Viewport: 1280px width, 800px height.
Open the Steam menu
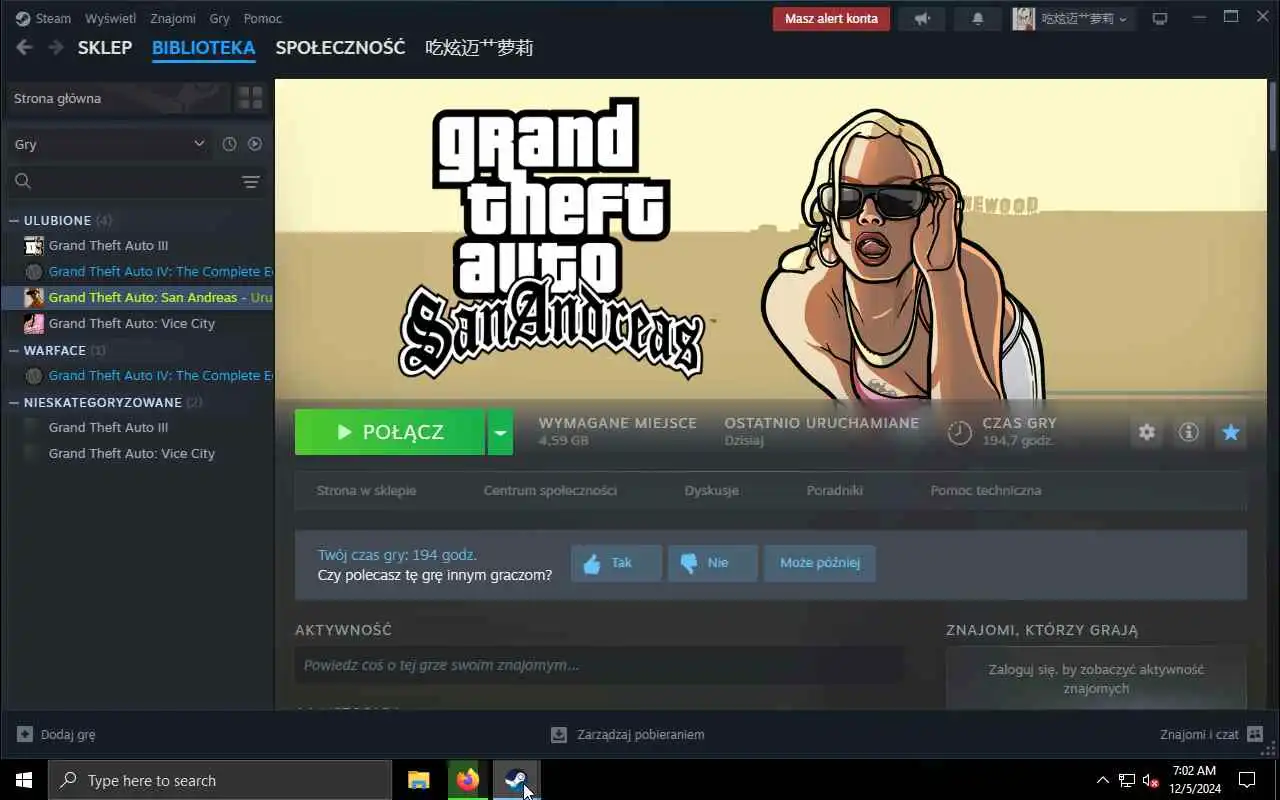53,18
